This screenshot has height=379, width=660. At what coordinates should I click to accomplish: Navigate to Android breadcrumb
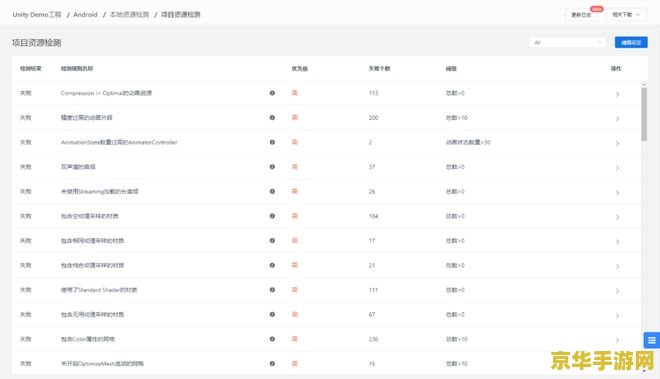(85, 14)
